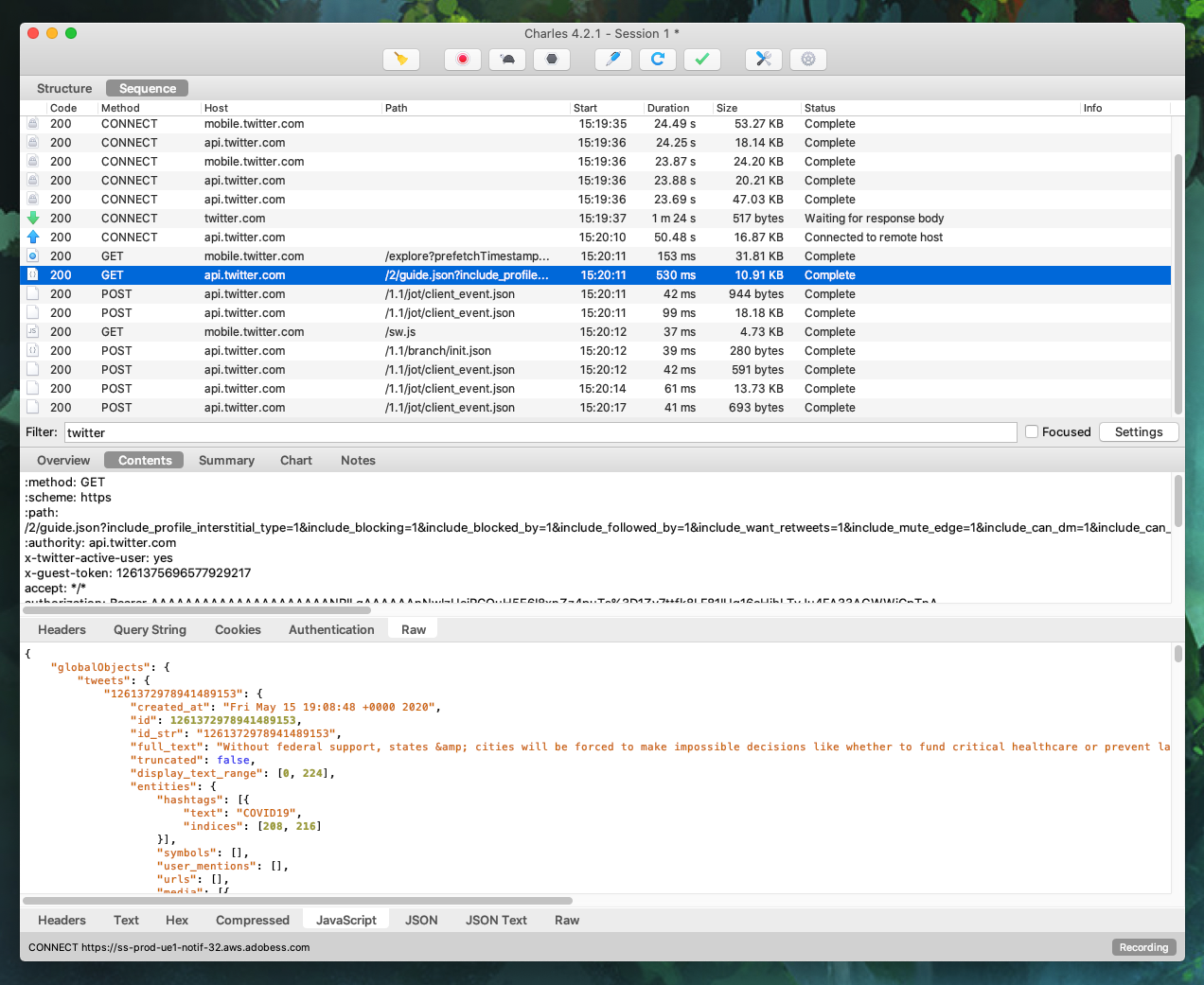Open the Summary tab
Screen dimensions: 1204x985
pos(226,460)
